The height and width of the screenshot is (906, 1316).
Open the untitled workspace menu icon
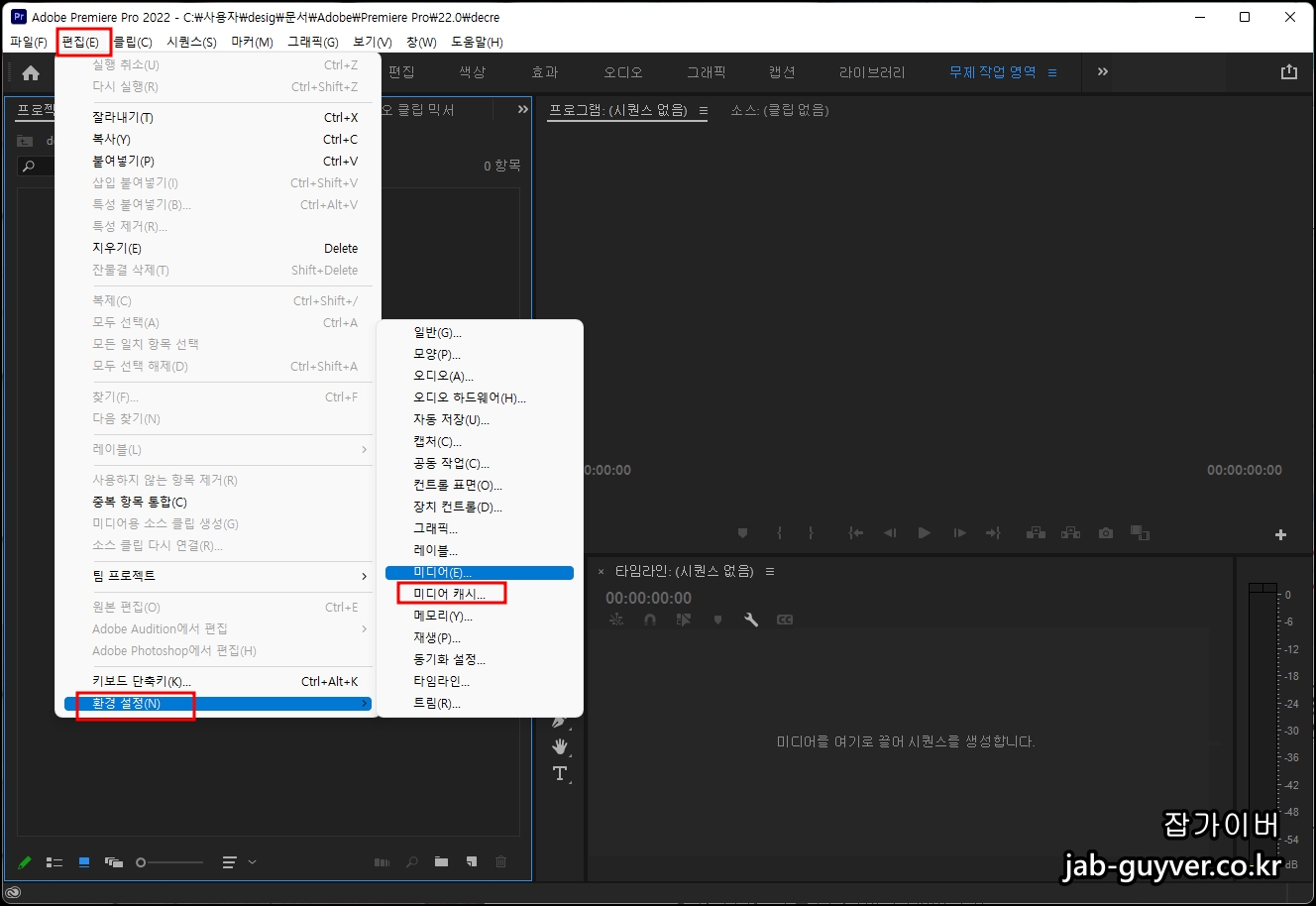pyautogui.click(x=1052, y=72)
